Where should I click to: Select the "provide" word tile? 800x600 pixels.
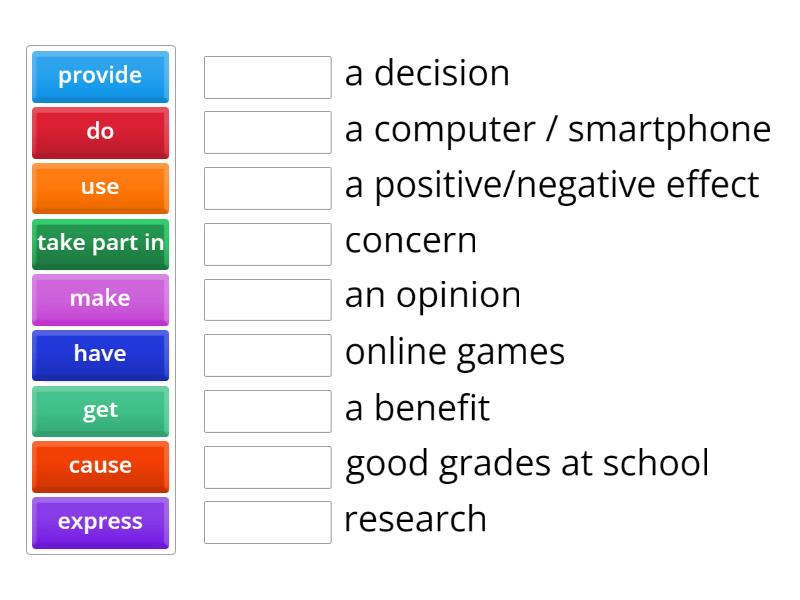pos(100,77)
